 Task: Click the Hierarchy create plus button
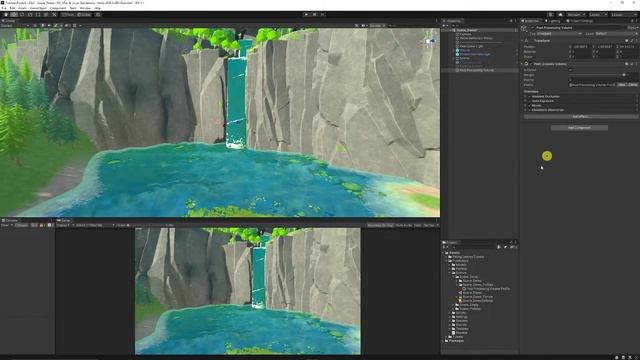coord(444,26)
